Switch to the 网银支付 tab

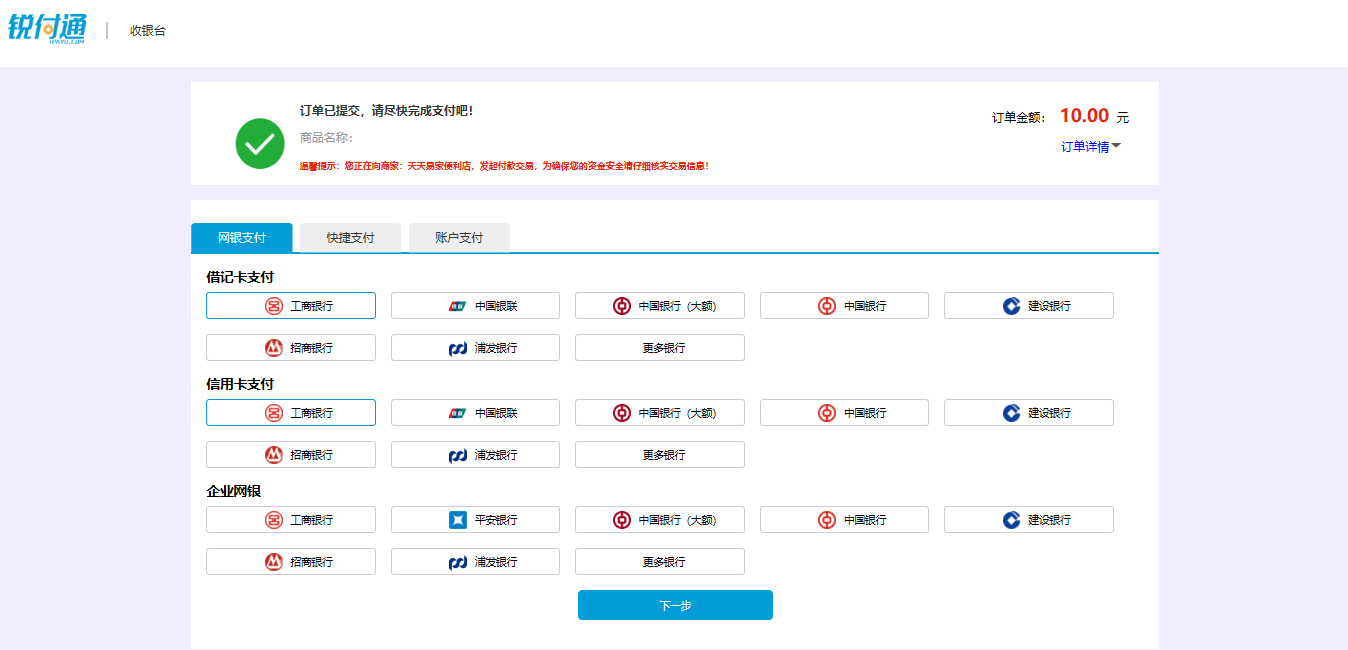(242, 238)
